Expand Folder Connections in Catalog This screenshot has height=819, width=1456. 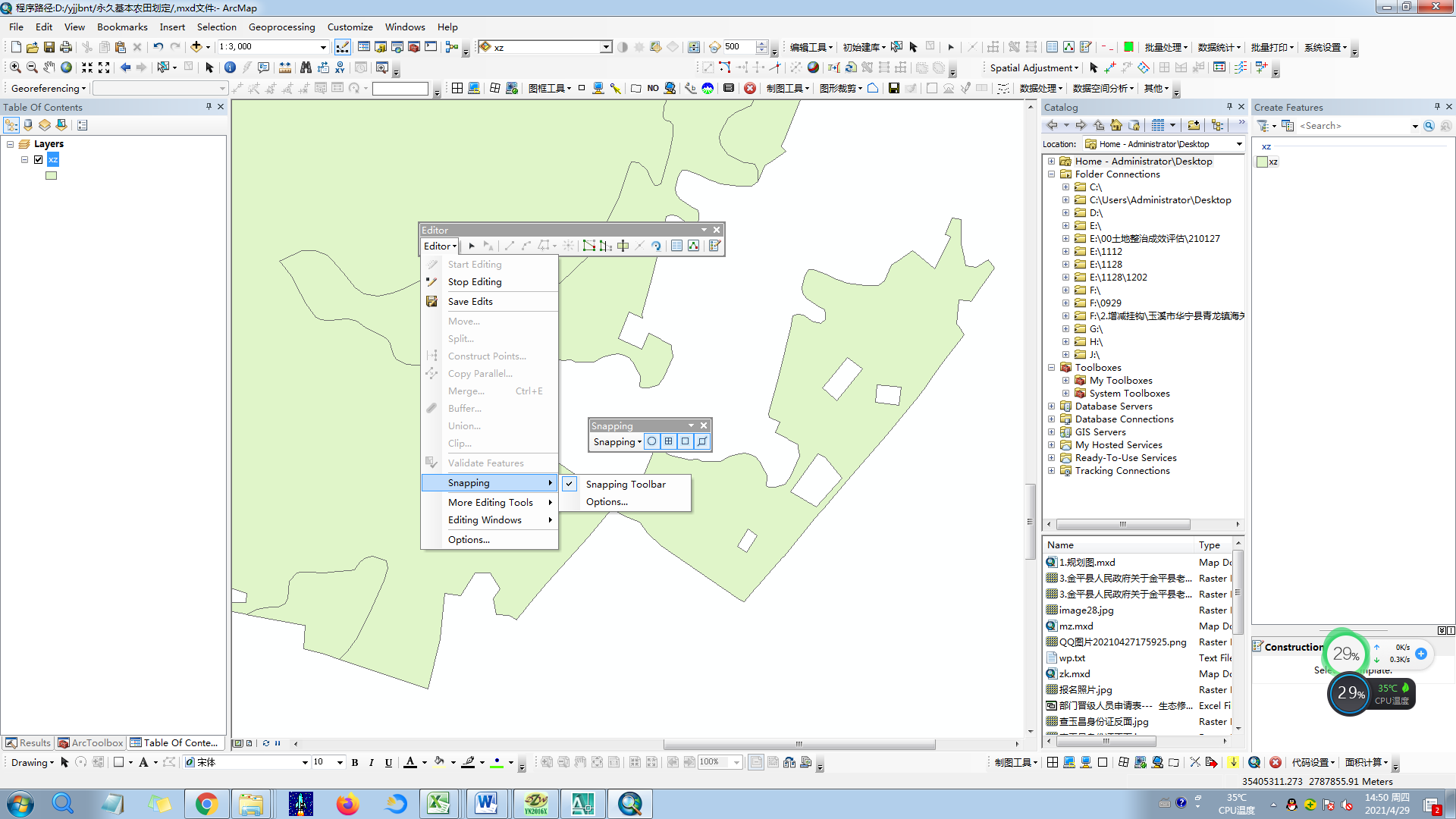(x=1052, y=174)
